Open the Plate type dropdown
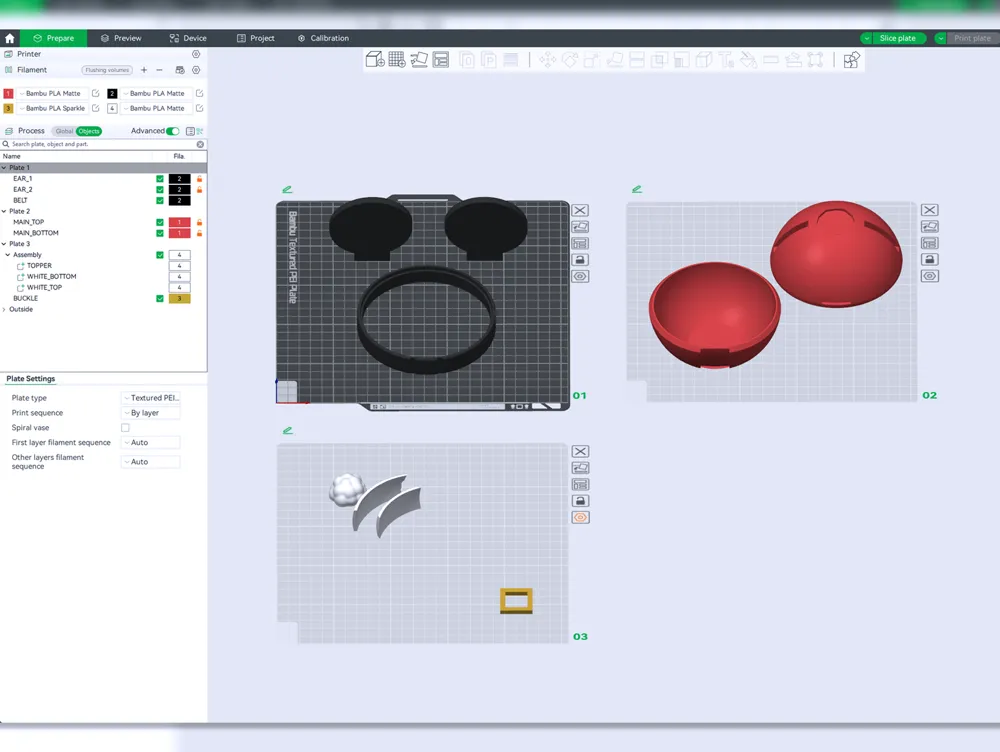The height and width of the screenshot is (752, 1000). (x=151, y=398)
